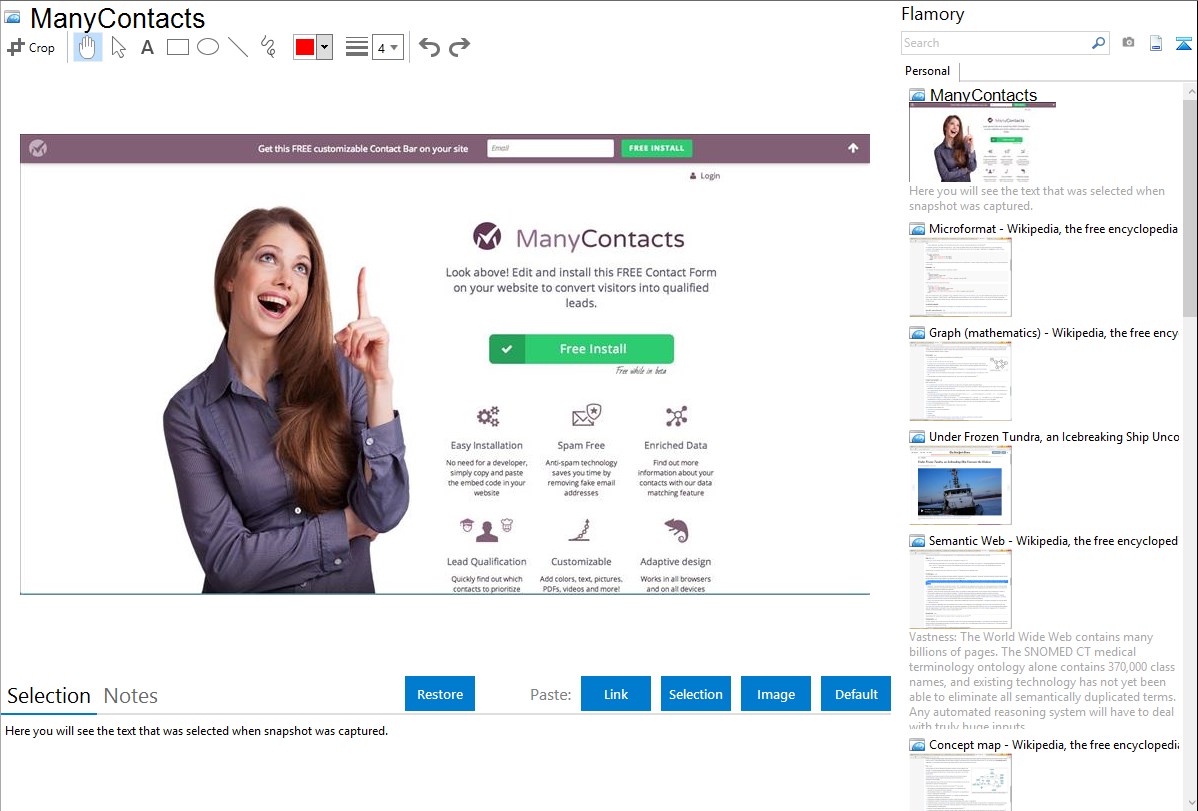Open the Personal tab

tap(927, 71)
